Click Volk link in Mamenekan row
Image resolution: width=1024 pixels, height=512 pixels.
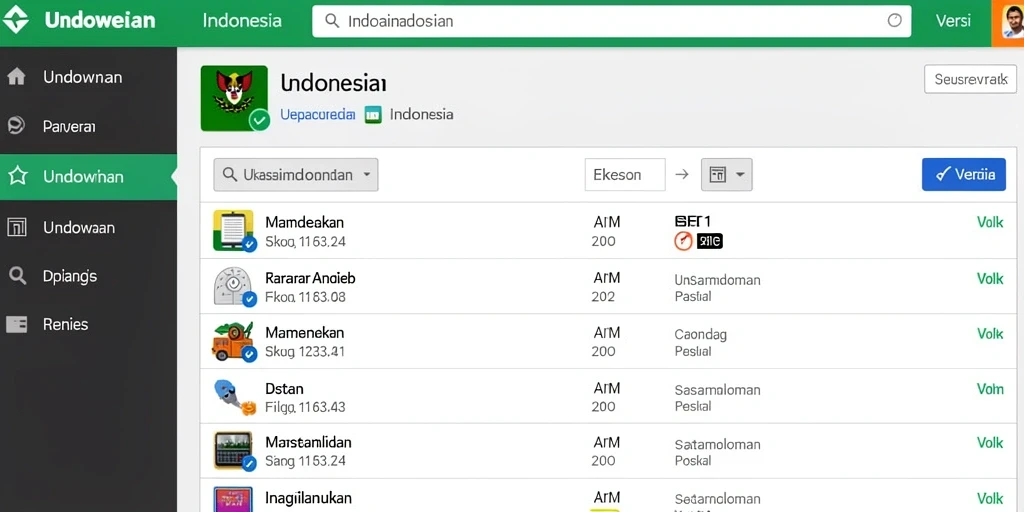pyautogui.click(x=990, y=334)
